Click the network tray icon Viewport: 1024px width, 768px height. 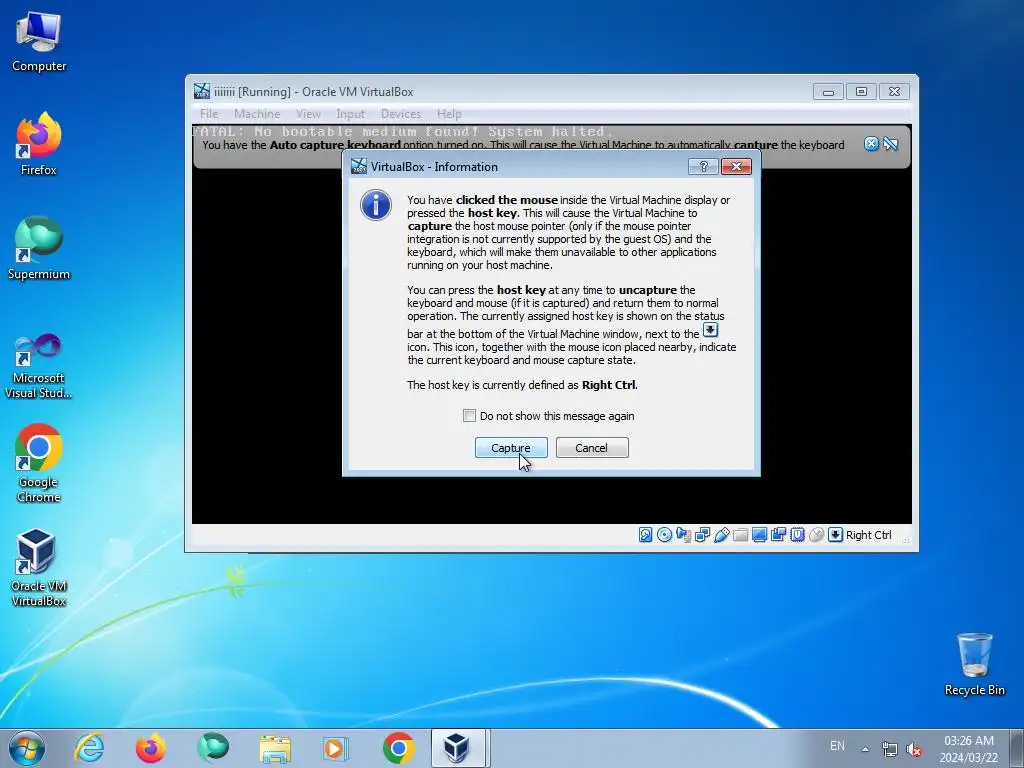[x=889, y=749]
